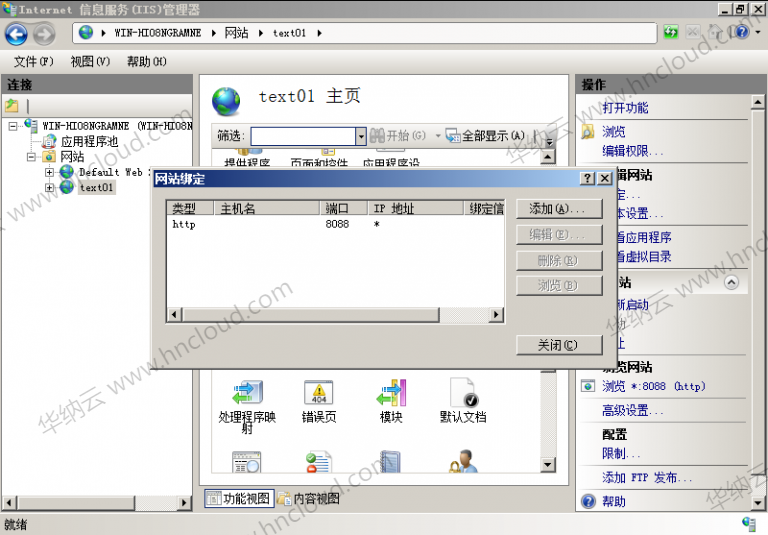This screenshot has width=768, height=535.
Task: Click the 筛选 filter input field
Action: [303, 136]
